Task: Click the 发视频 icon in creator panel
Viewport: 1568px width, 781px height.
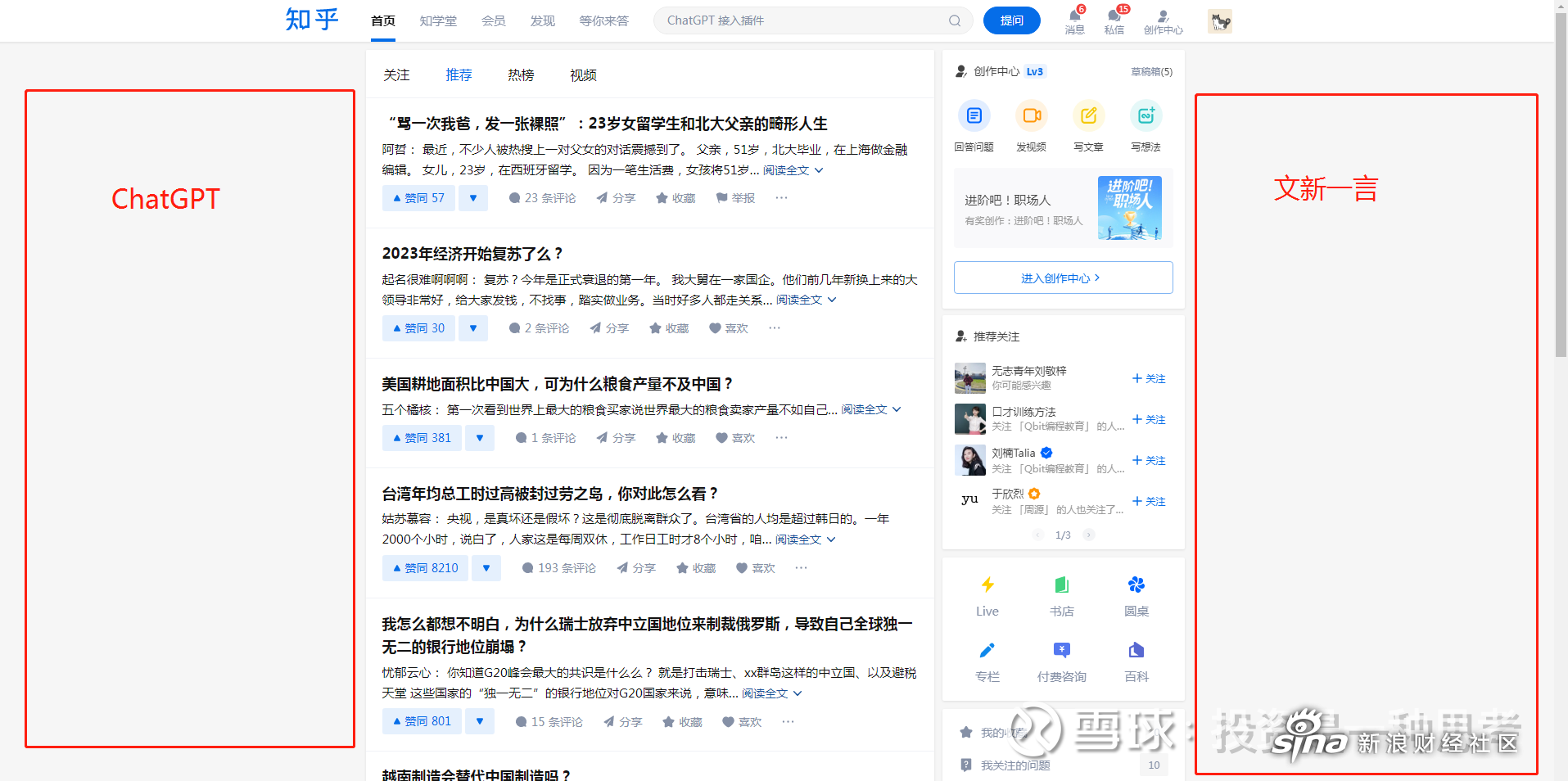Action: [x=1032, y=115]
